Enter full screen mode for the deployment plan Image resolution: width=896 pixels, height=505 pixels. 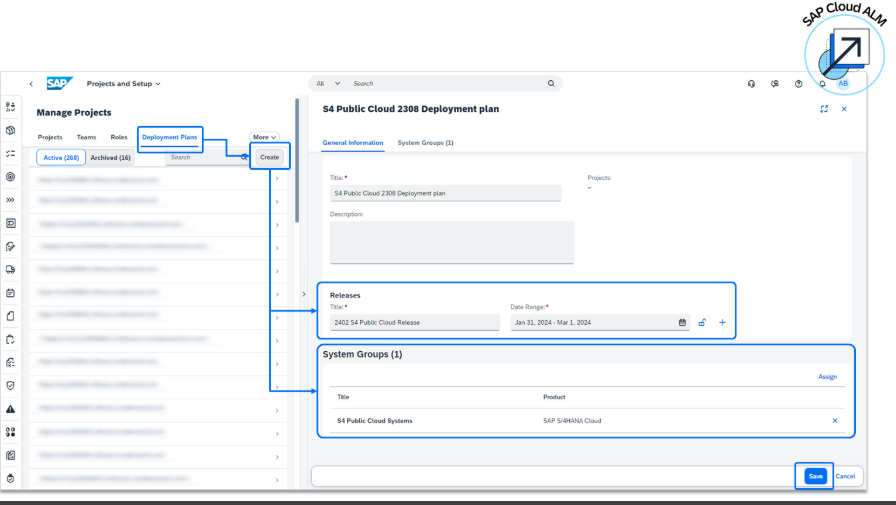coord(824,109)
